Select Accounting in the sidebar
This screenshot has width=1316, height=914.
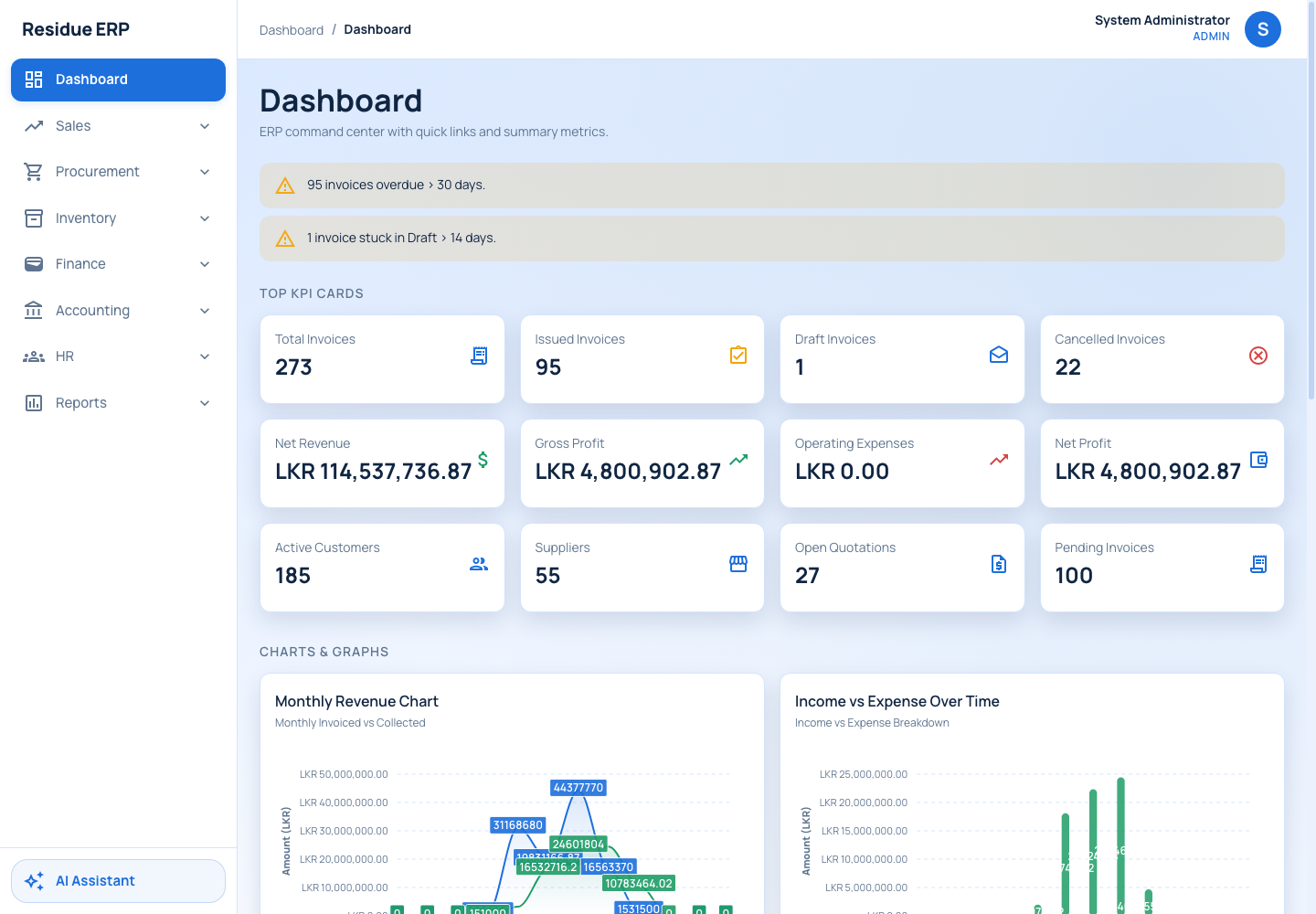click(118, 311)
